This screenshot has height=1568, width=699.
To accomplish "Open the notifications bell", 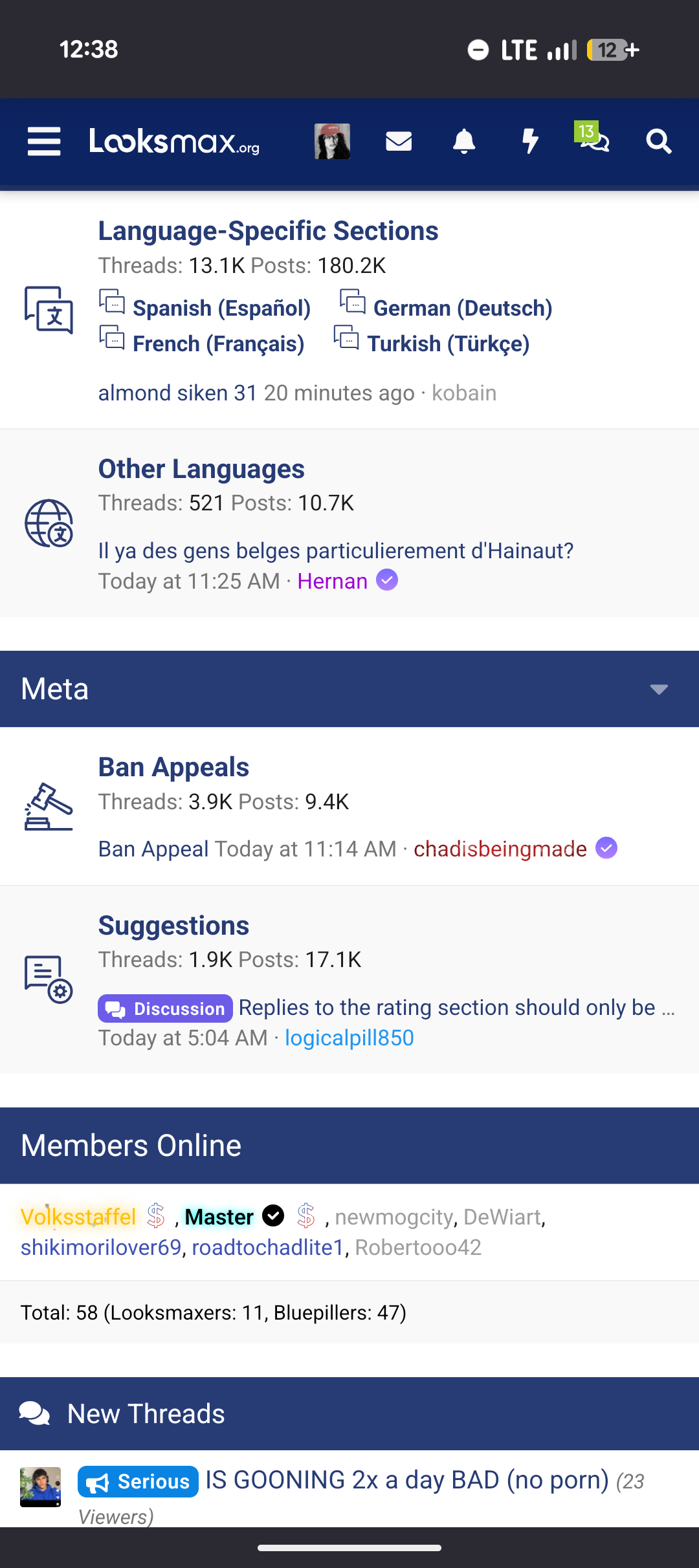I will click(464, 141).
